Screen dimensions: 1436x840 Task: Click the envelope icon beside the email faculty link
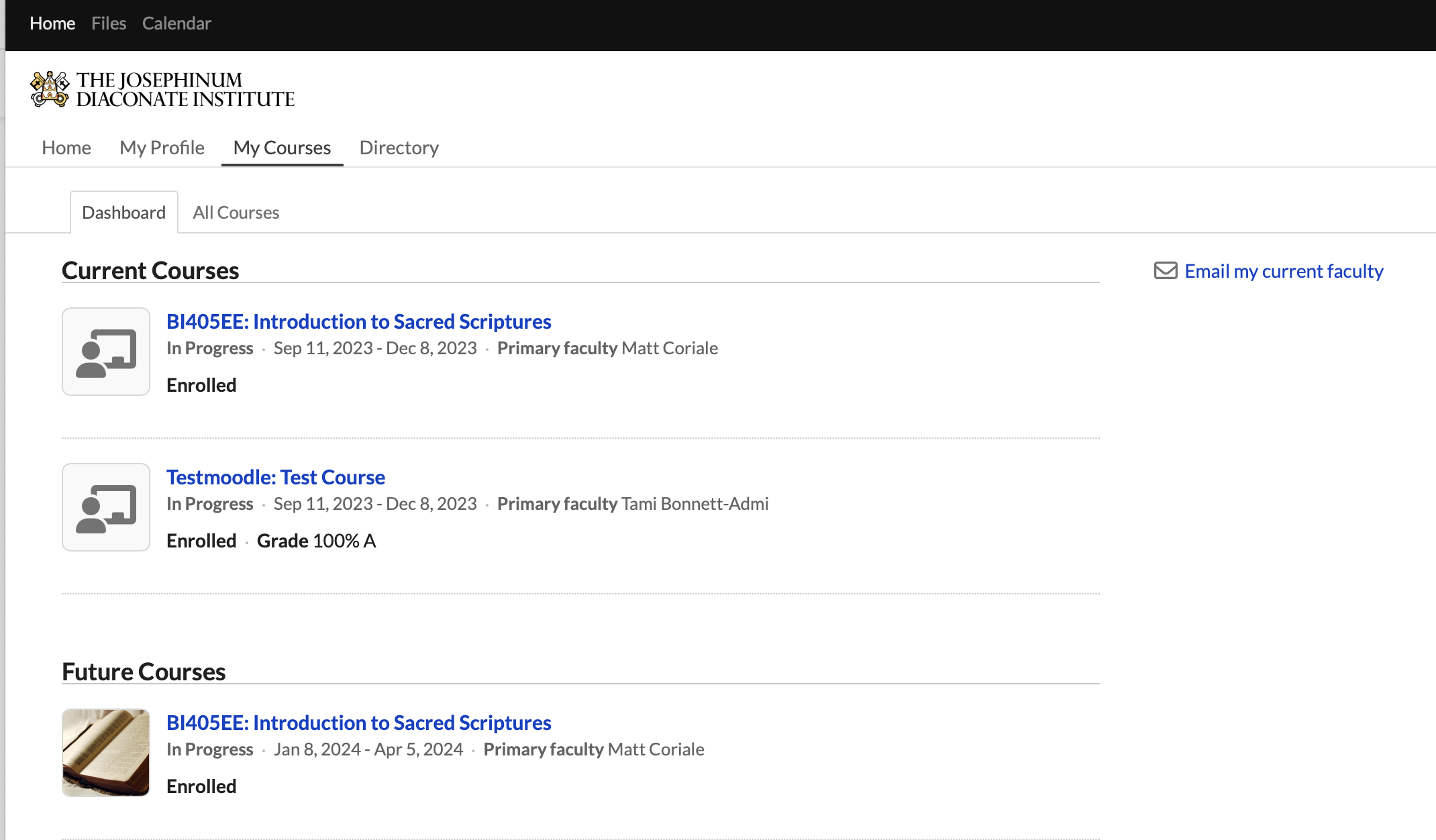(1166, 270)
